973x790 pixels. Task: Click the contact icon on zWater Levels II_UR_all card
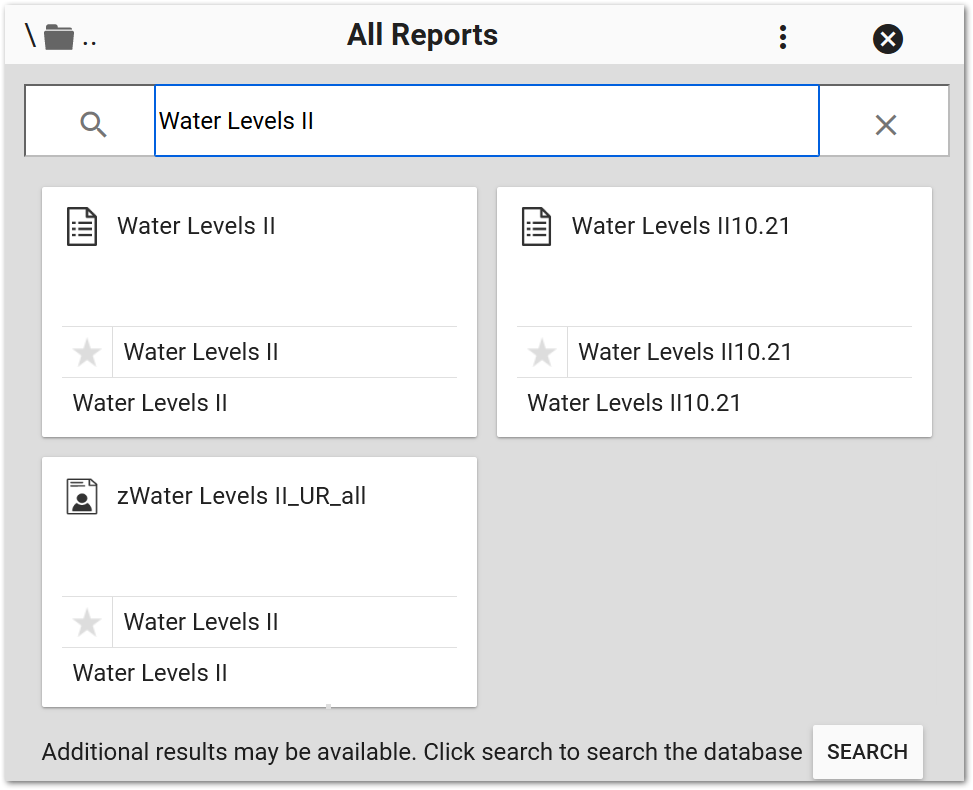pyautogui.click(x=82, y=496)
